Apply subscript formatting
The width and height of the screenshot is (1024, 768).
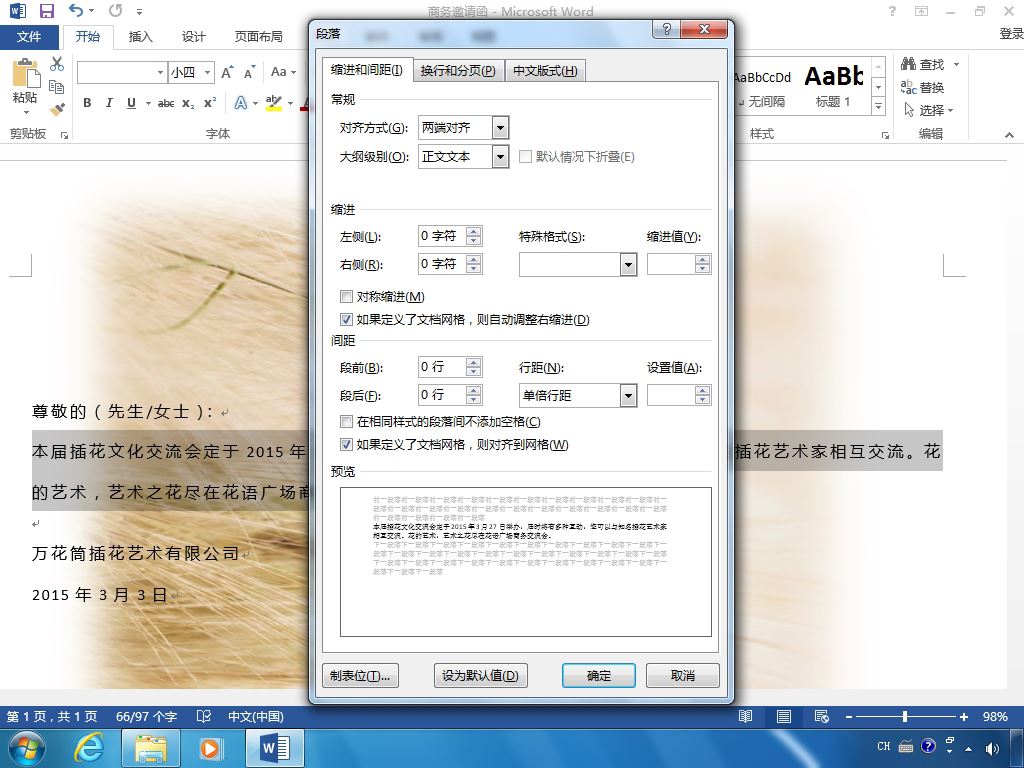point(188,103)
